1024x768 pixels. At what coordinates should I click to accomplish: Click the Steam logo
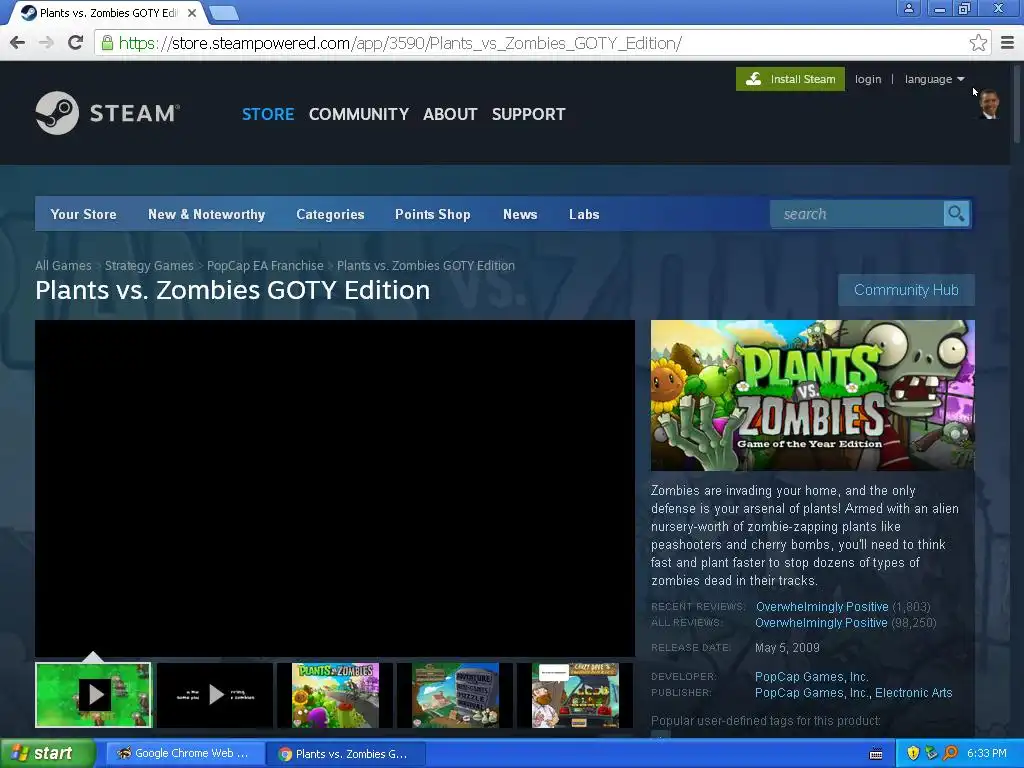pyautogui.click(x=108, y=113)
